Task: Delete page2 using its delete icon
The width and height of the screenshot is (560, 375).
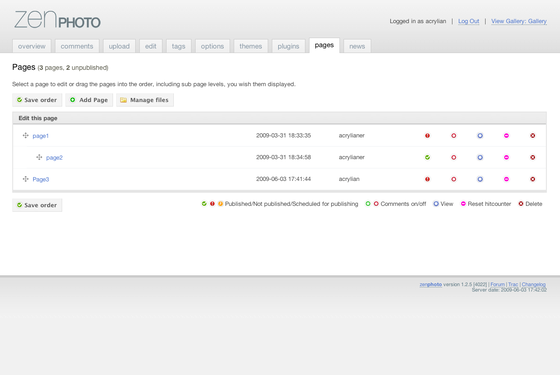Action: pos(532,158)
